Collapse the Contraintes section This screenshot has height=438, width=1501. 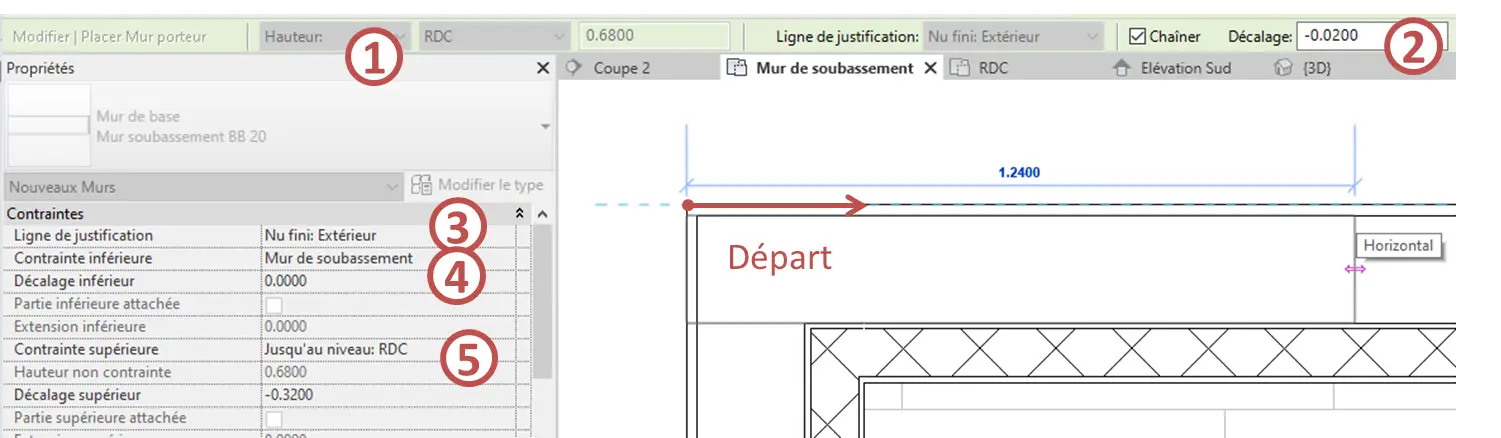coord(519,214)
